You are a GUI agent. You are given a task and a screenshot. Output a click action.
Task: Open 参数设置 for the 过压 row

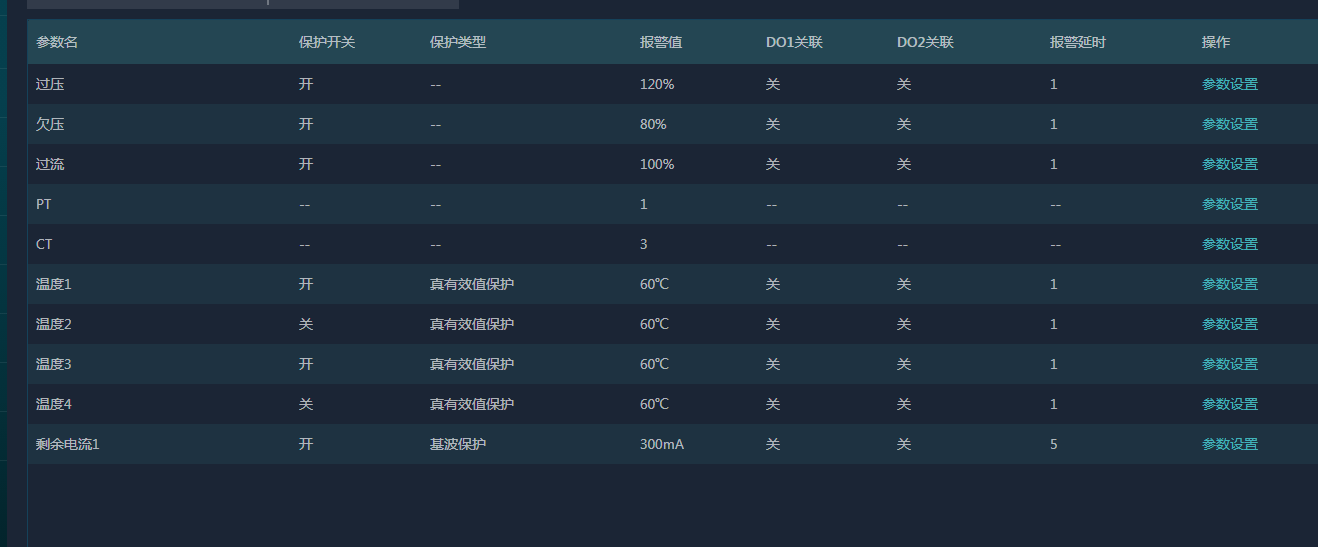pyautogui.click(x=1229, y=84)
